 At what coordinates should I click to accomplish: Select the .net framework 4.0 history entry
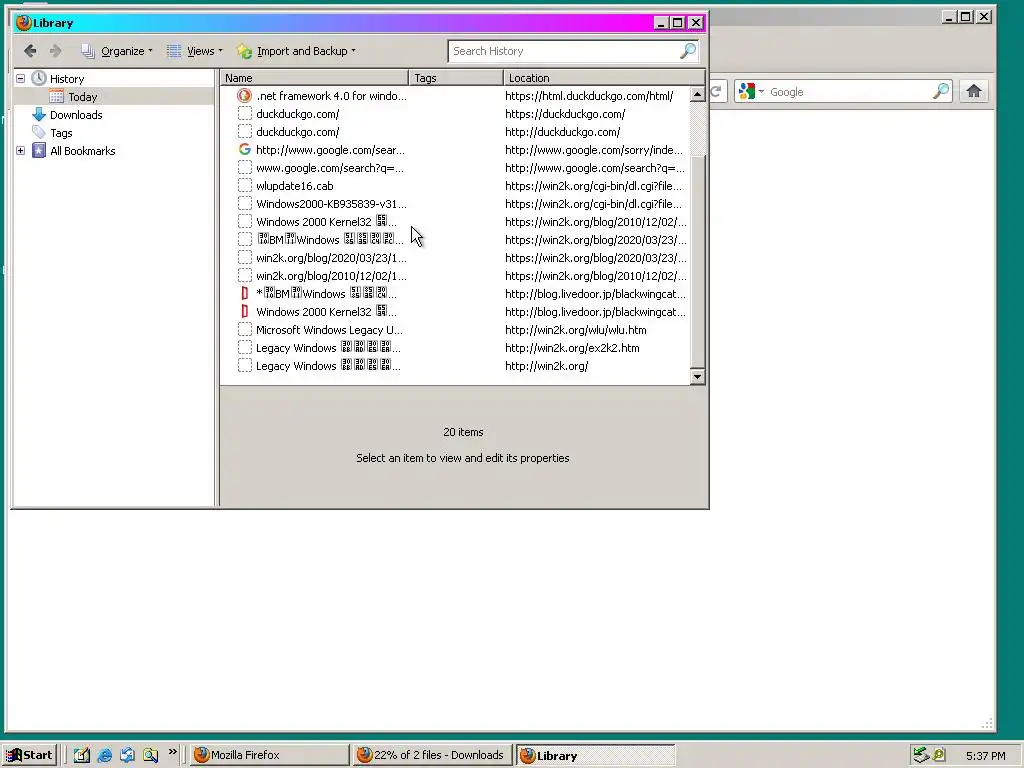(x=330, y=96)
